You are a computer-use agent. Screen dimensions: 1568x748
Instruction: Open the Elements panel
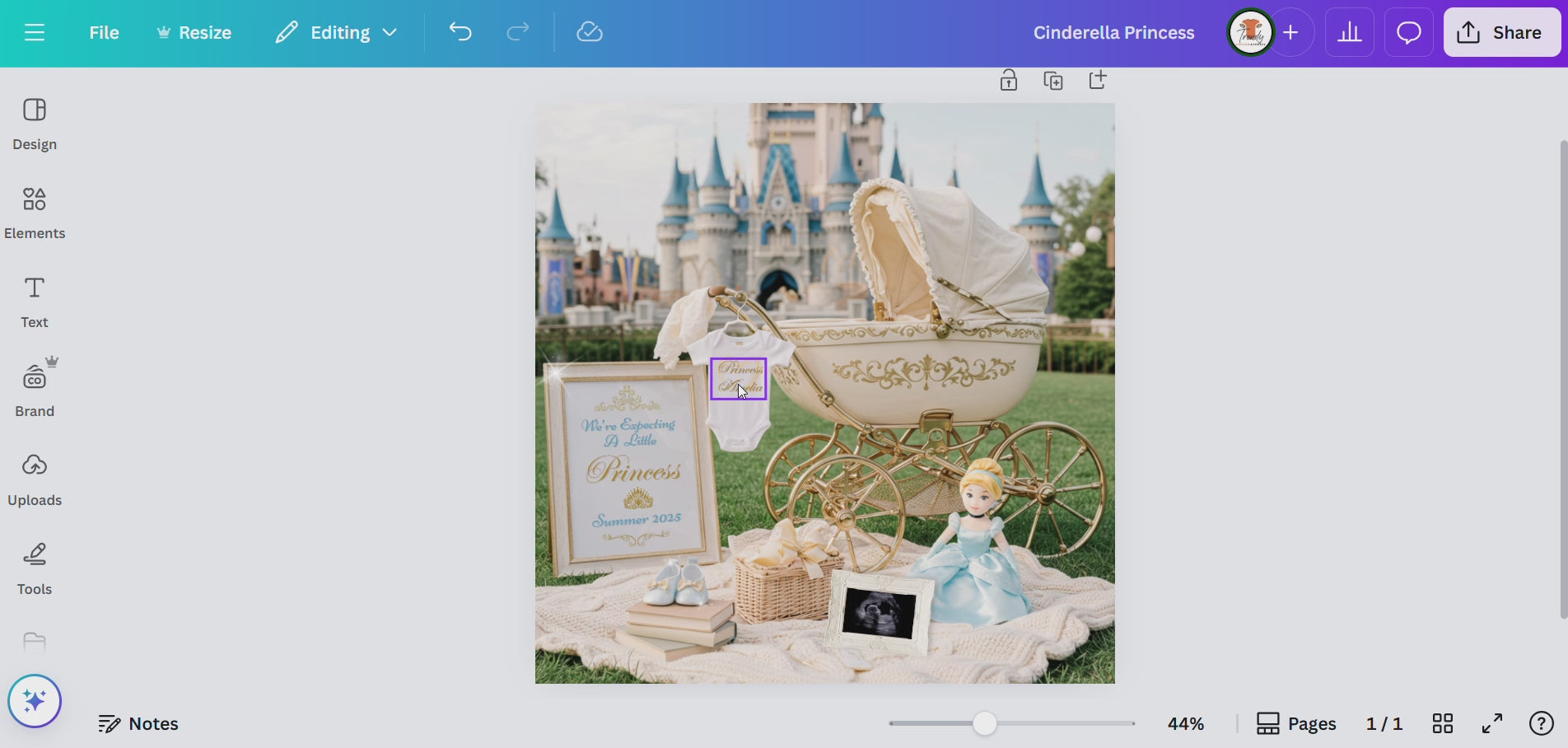pos(35,213)
